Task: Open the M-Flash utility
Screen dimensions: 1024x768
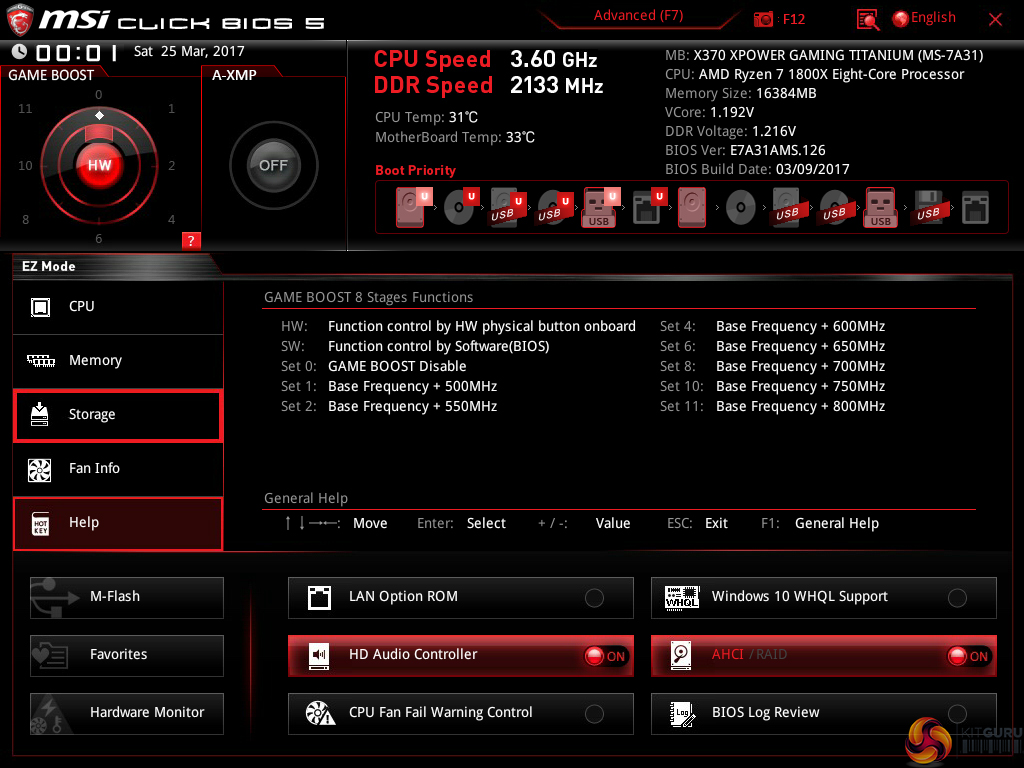Action: tap(127, 598)
